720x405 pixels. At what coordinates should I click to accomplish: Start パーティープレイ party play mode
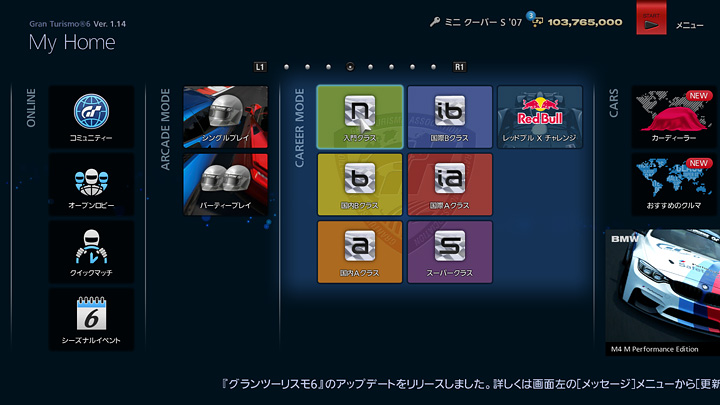coord(226,184)
